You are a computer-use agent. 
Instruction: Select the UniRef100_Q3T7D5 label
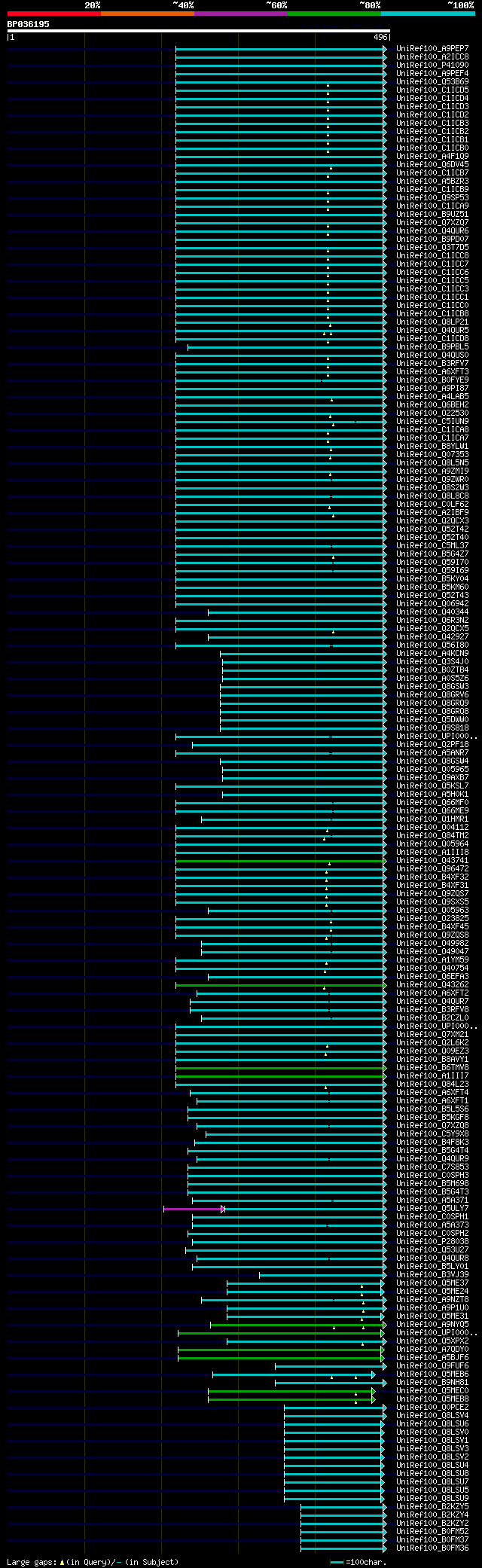[432, 247]
